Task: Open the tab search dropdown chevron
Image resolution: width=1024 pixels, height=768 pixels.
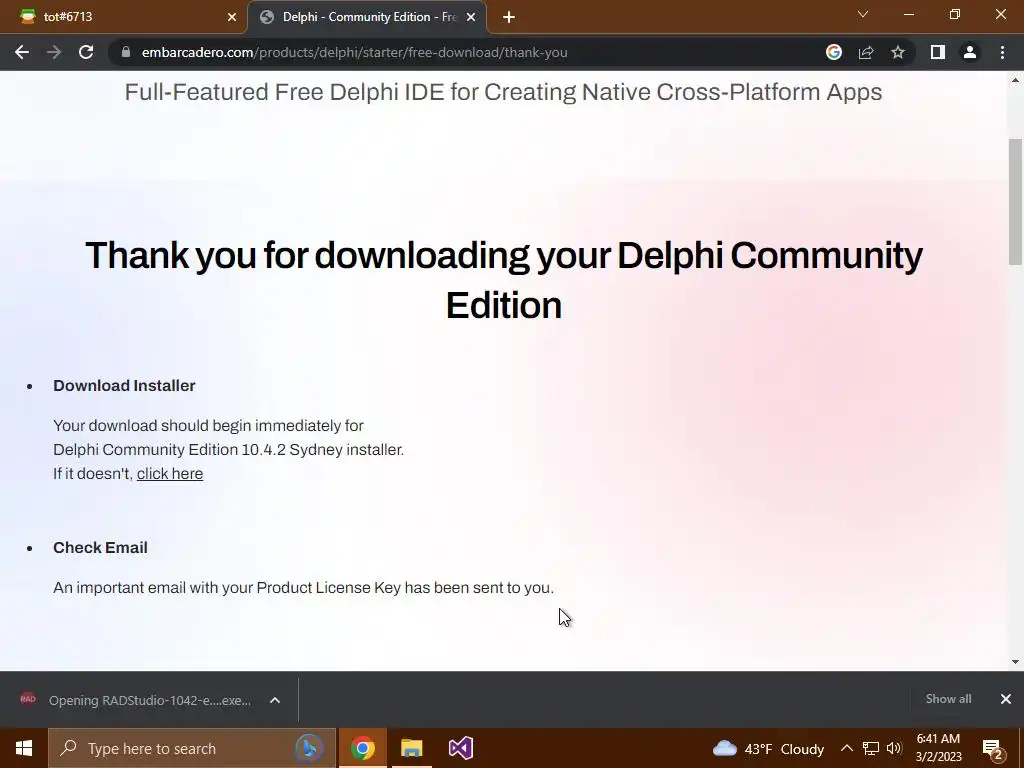Action: coord(863,14)
